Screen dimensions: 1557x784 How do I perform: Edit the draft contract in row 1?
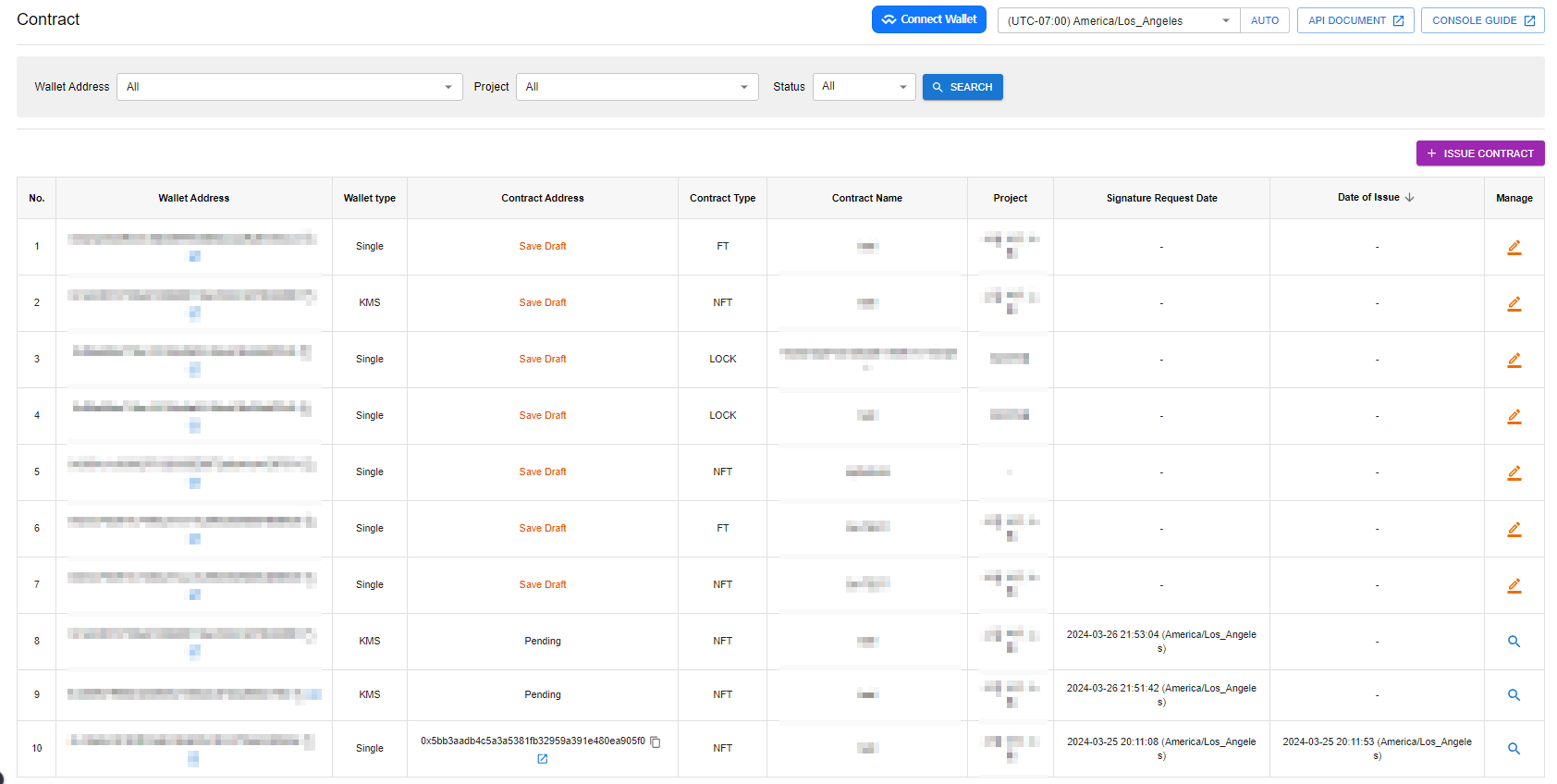[1514, 247]
